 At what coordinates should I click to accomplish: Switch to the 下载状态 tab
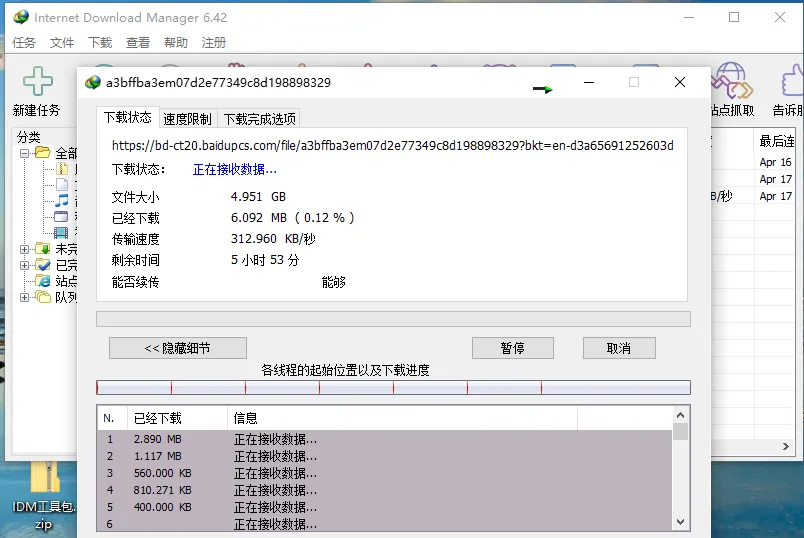point(128,117)
